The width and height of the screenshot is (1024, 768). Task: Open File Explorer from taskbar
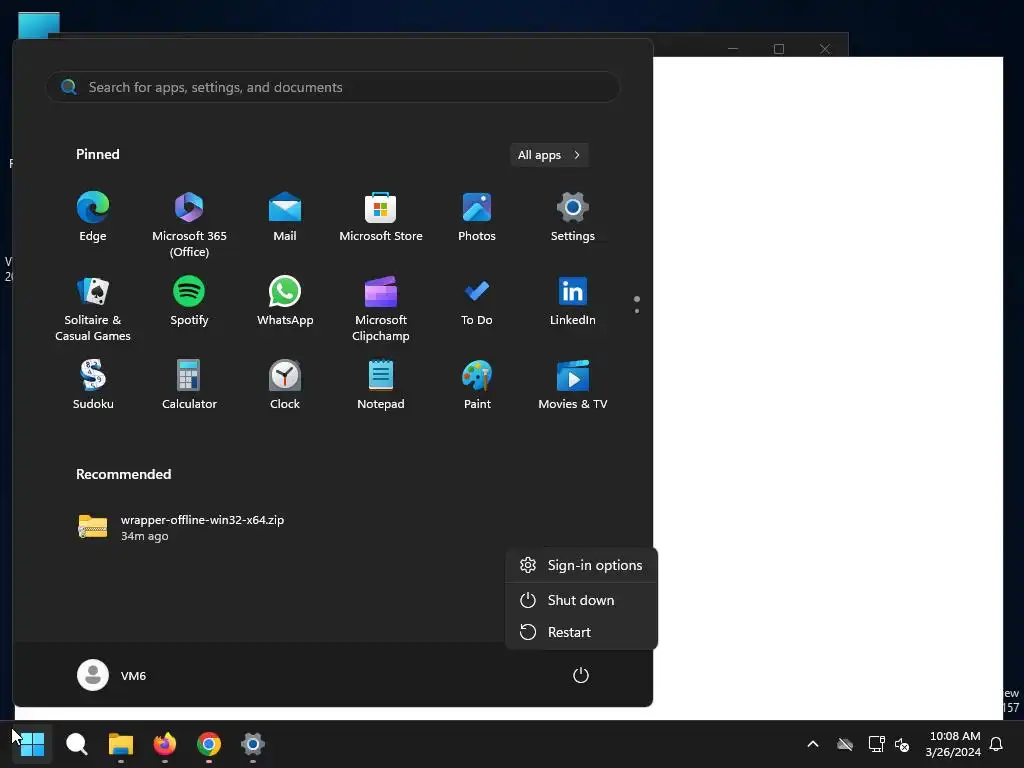pyautogui.click(x=121, y=744)
